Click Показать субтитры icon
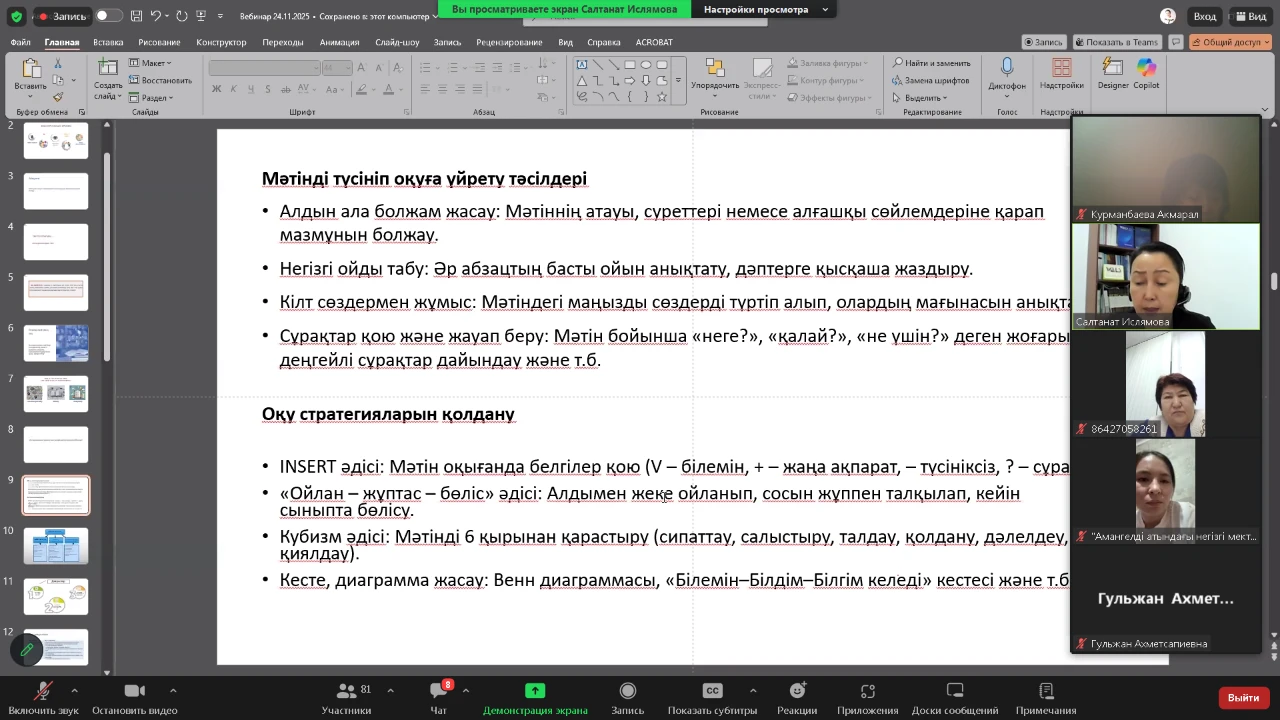1280x720 pixels. (x=712, y=692)
